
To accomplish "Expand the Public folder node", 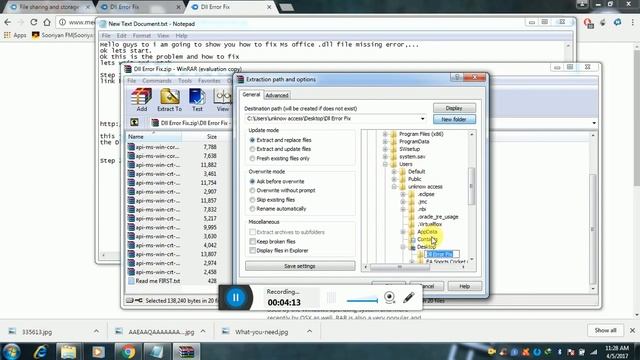I will tap(394, 179).
